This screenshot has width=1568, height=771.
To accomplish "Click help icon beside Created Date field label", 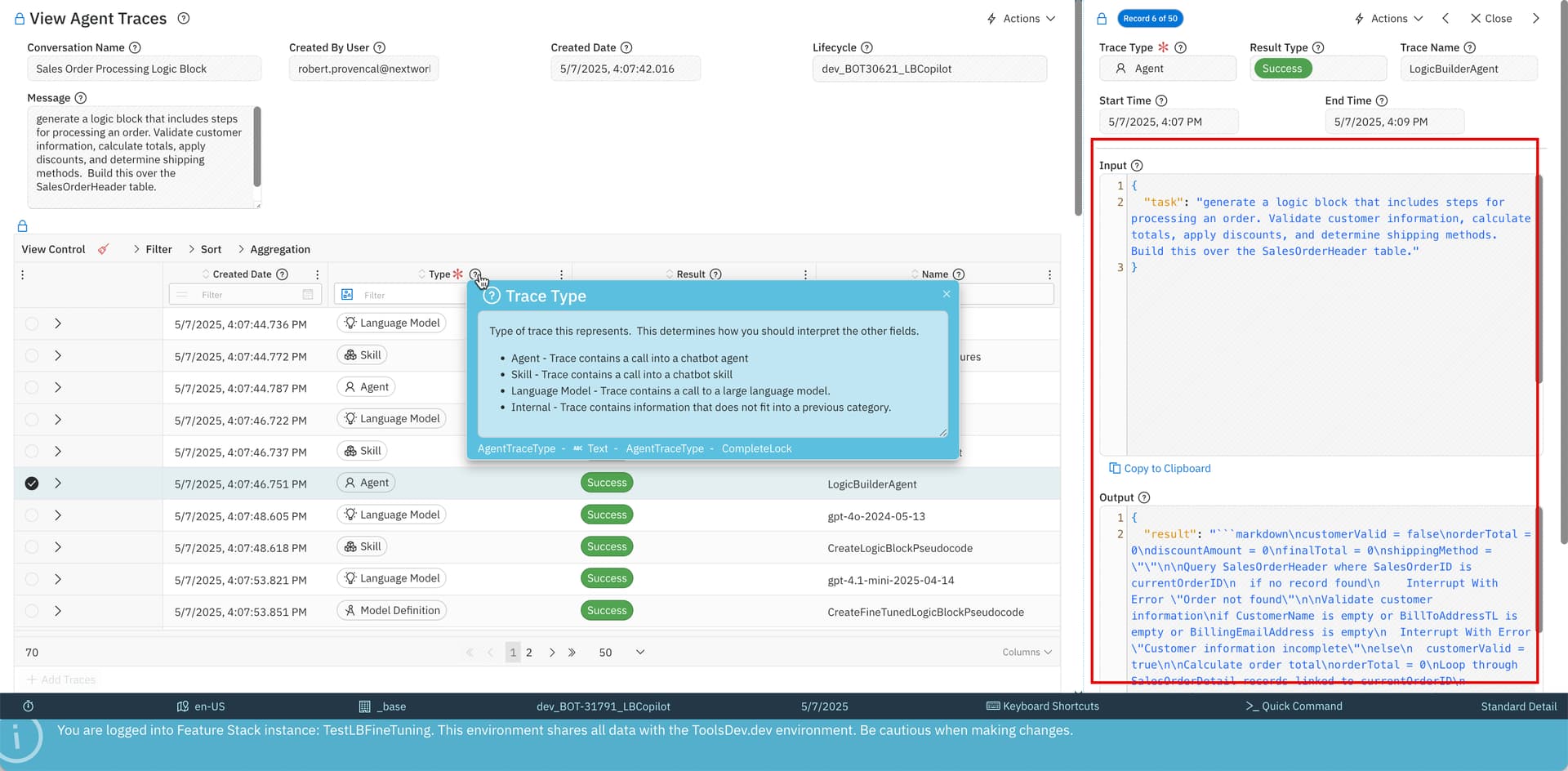I will pyautogui.click(x=626, y=47).
